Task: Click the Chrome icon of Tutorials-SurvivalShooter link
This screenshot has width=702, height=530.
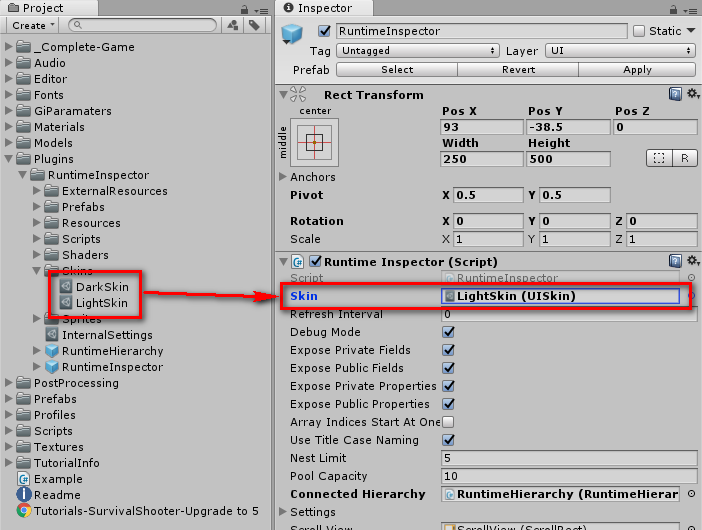Action: pyautogui.click(x=24, y=511)
